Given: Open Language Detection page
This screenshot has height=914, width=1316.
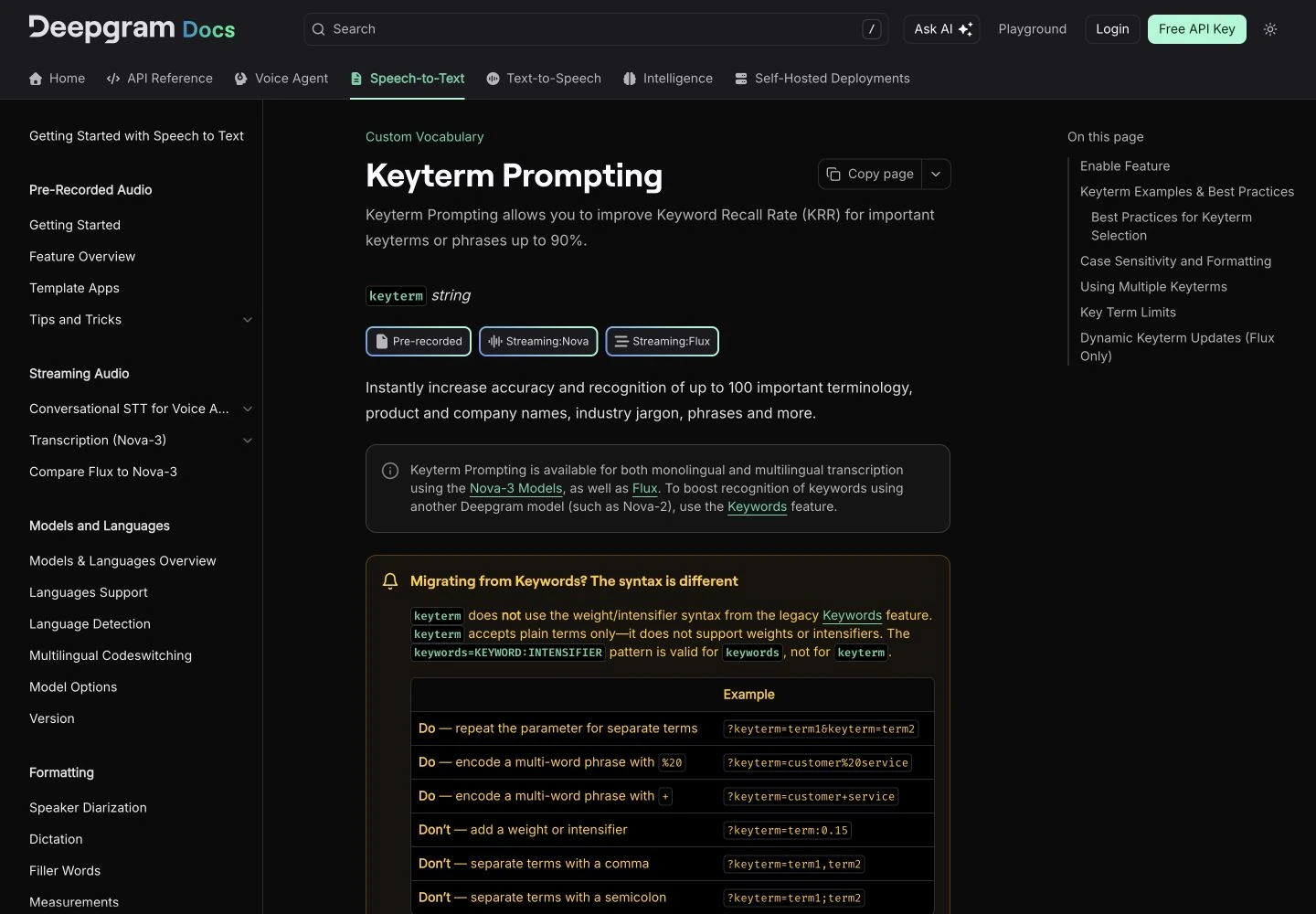Looking at the screenshot, I should point(90,624).
